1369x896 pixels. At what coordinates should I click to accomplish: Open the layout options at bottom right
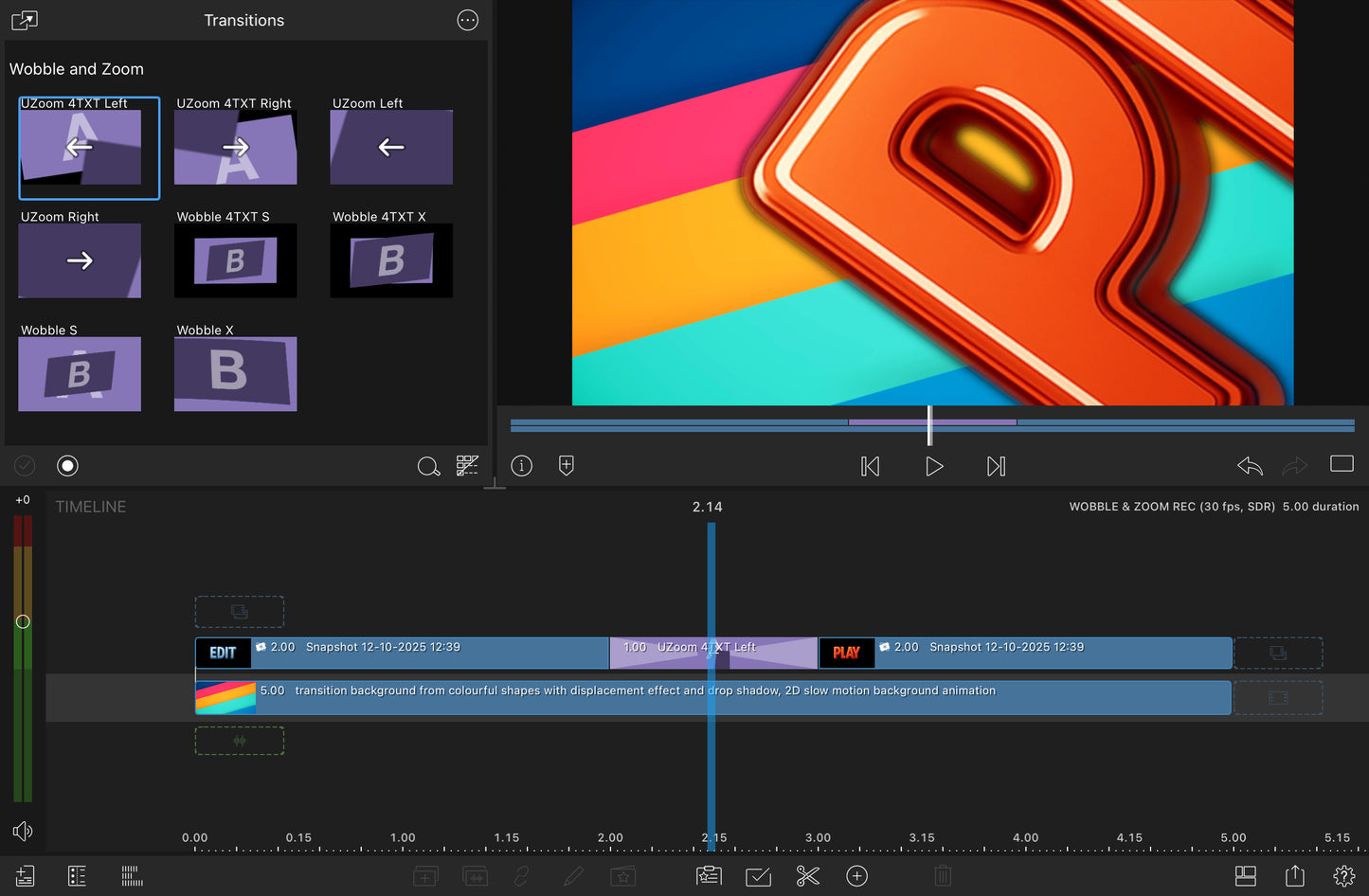pyautogui.click(x=1244, y=876)
